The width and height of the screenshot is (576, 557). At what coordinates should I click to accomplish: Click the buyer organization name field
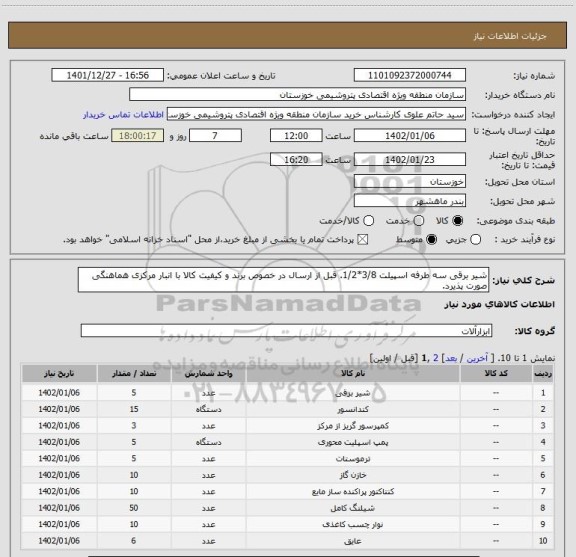click(298, 95)
